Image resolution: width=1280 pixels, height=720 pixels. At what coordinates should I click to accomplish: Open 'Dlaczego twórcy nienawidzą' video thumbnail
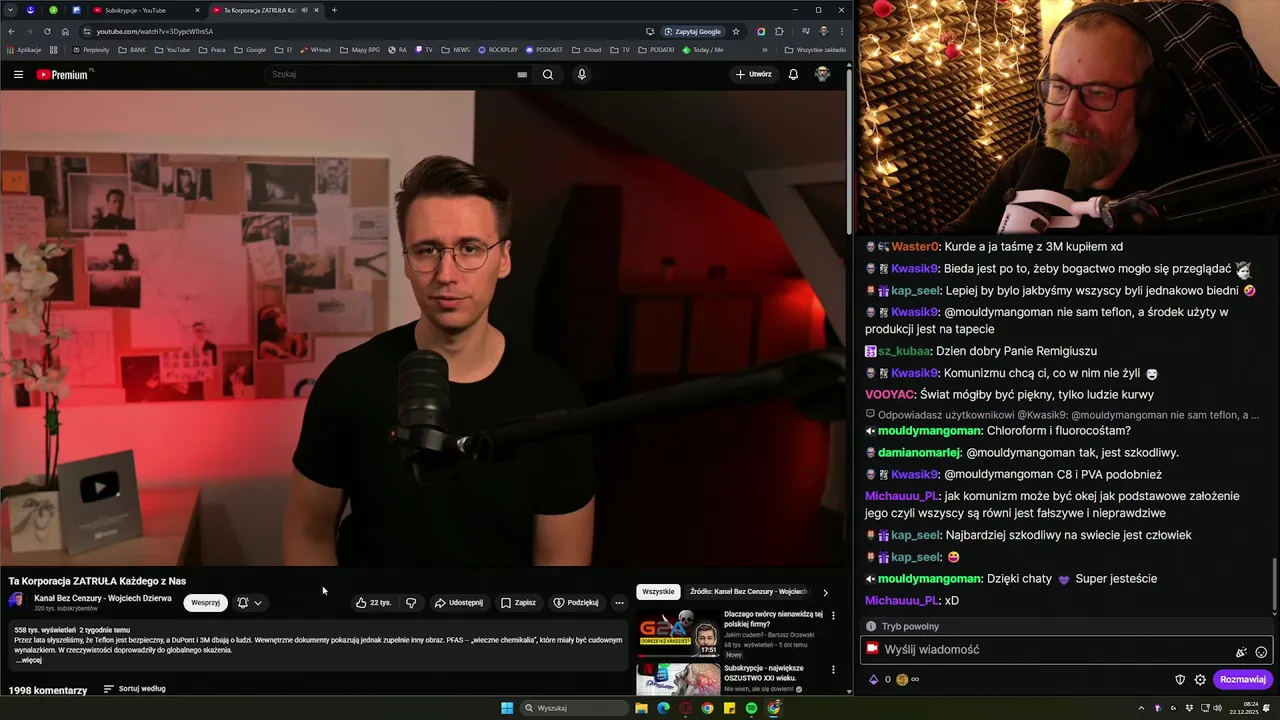(679, 633)
